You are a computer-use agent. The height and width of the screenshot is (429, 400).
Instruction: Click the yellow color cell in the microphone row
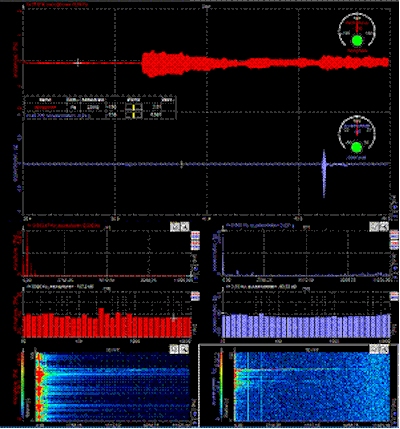[133, 107]
